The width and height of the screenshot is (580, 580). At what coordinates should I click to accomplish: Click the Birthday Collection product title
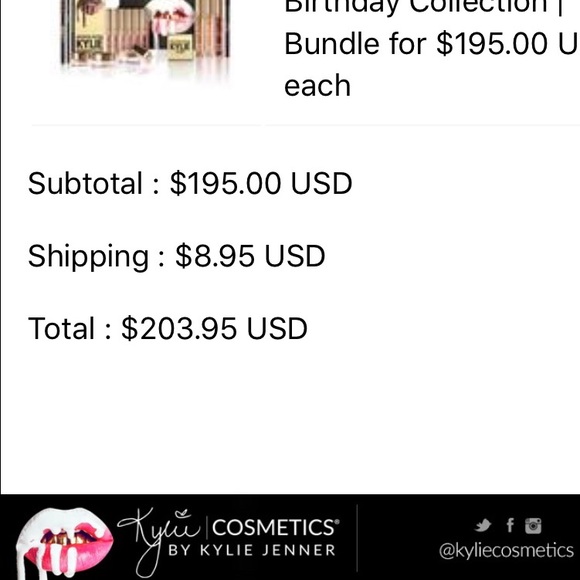424,6
